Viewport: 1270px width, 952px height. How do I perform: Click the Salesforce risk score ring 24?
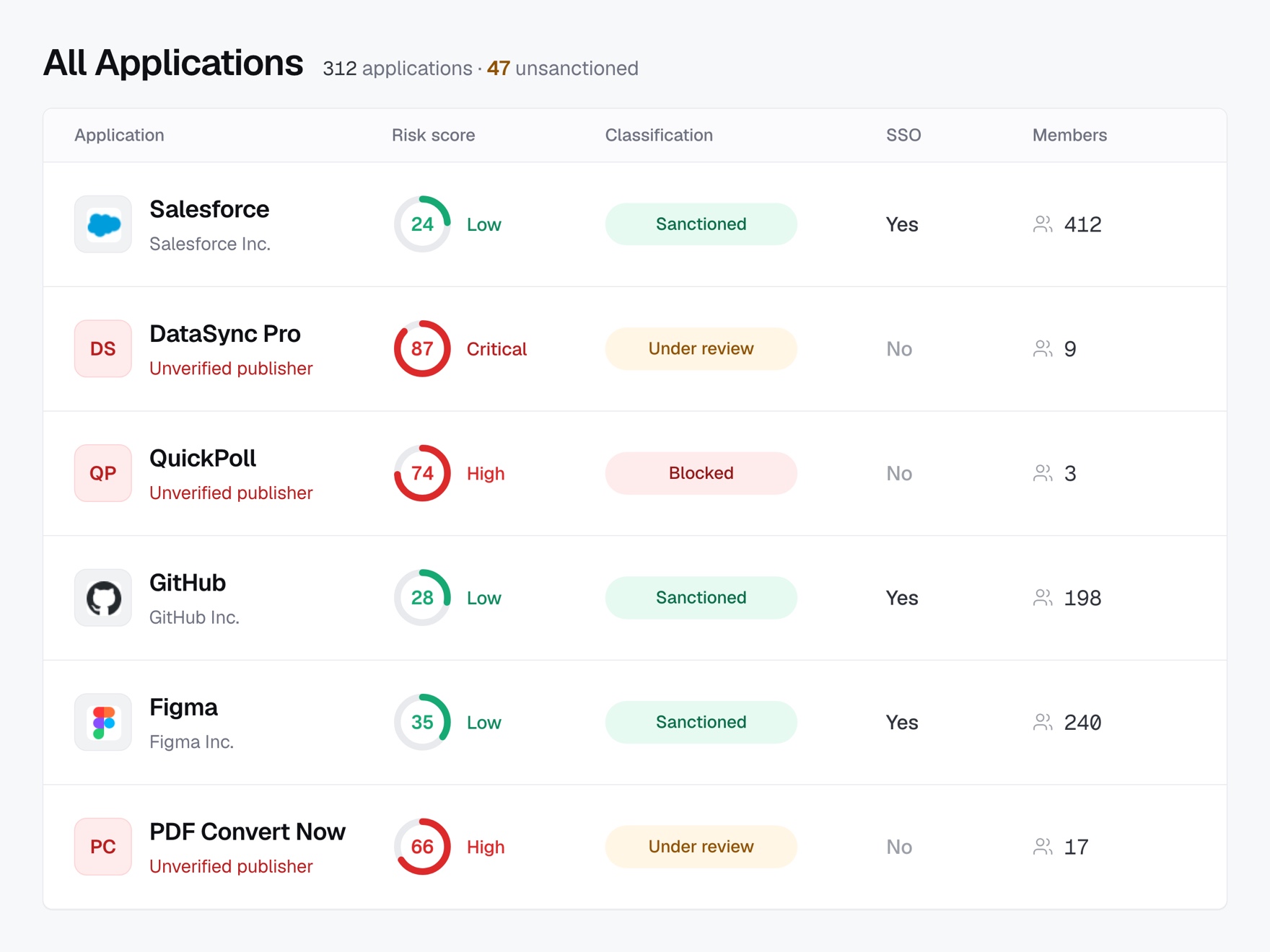point(422,224)
